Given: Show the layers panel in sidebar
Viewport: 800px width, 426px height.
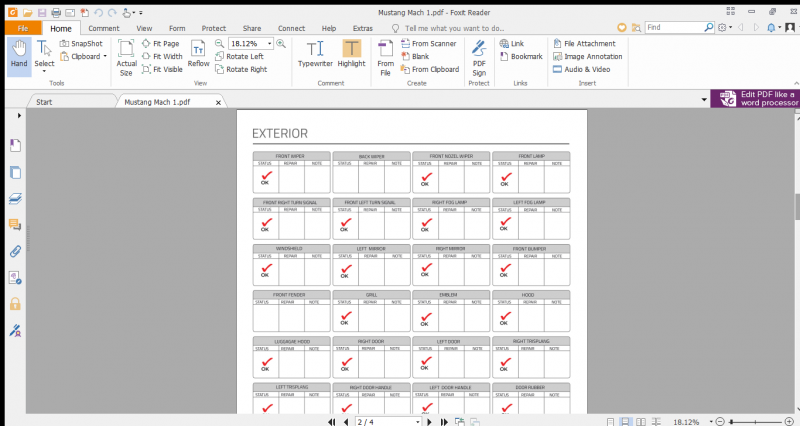Looking at the screenshot, I should point(15,198).
